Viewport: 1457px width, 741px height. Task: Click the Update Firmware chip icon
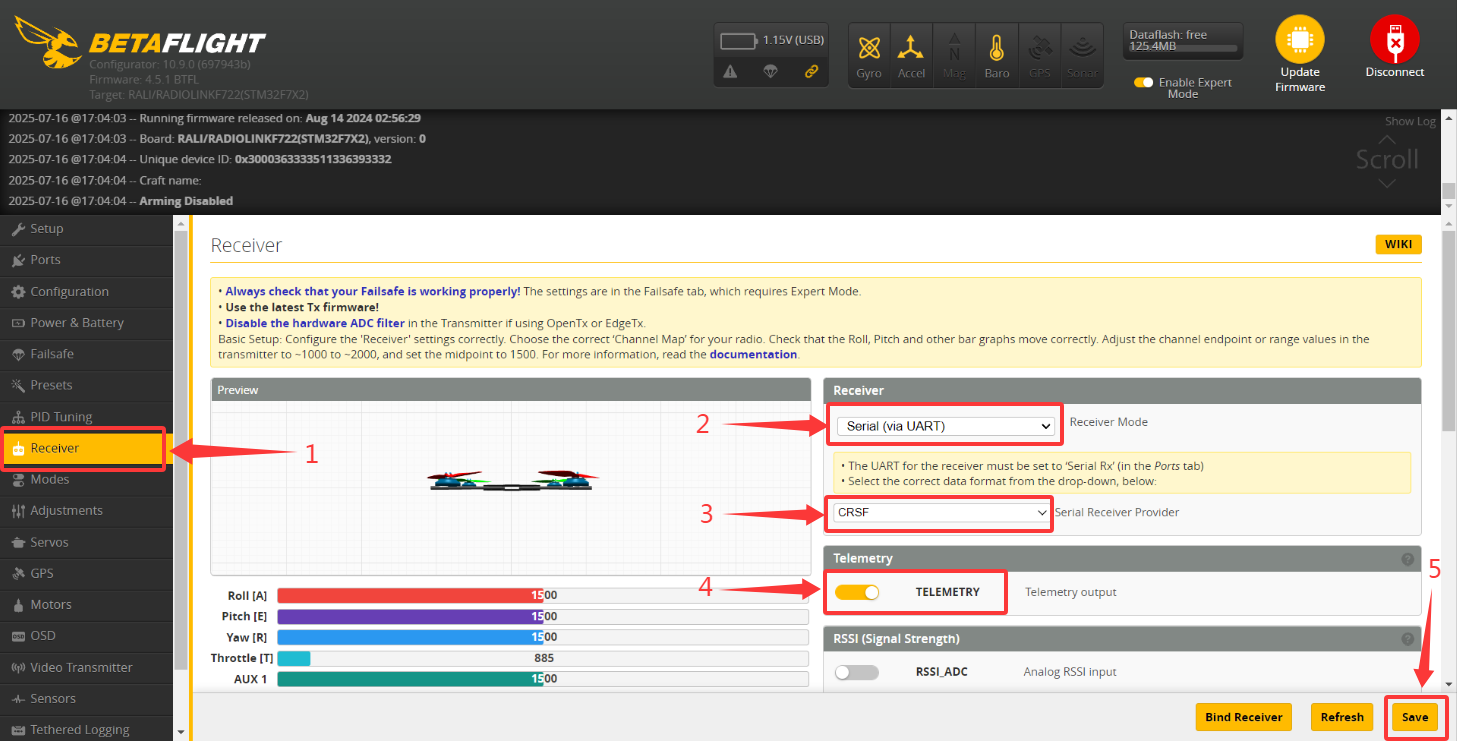[x=1299, y=41]
